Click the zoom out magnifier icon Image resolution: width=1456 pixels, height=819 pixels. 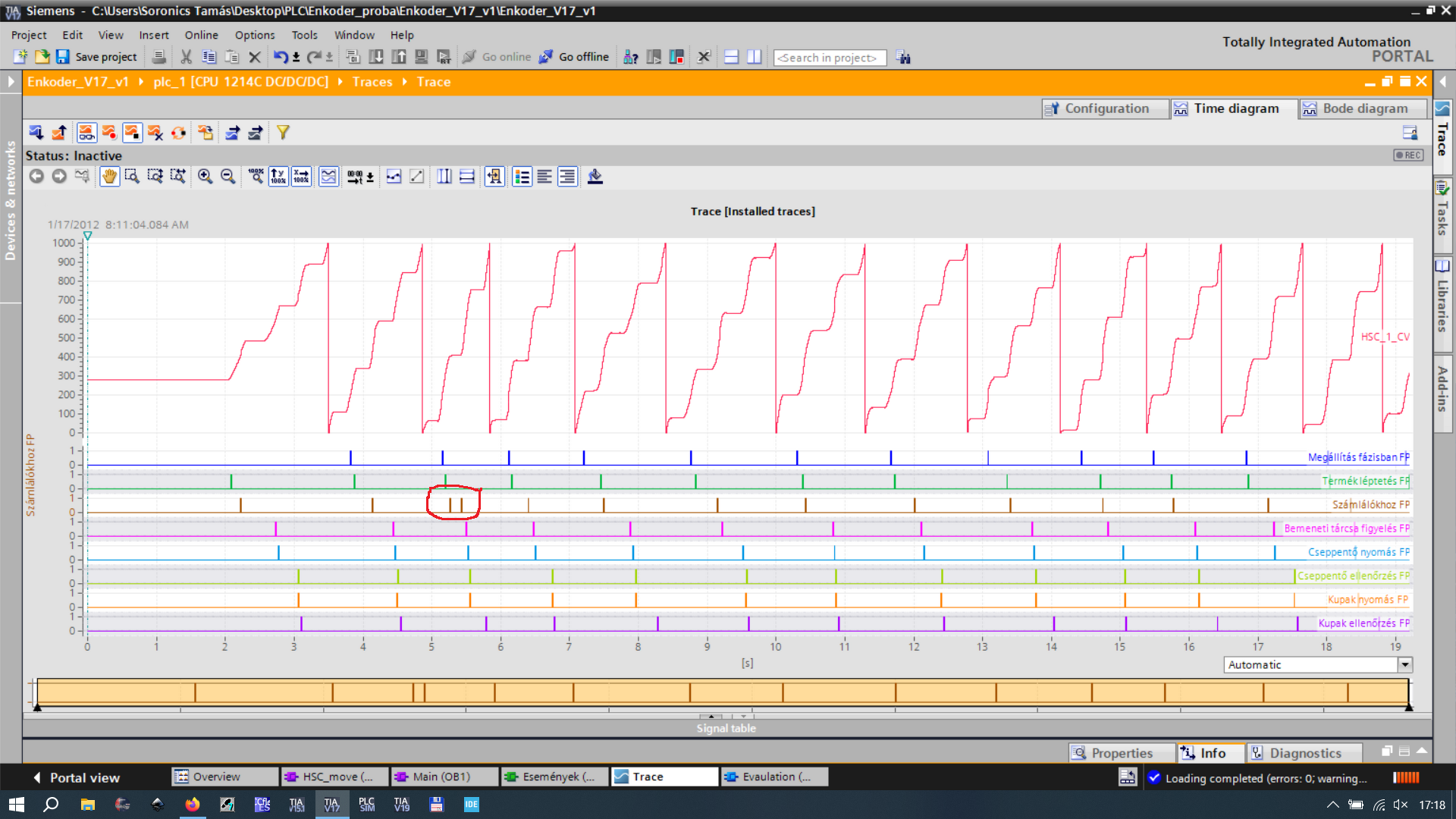click(x=227, y=177)
